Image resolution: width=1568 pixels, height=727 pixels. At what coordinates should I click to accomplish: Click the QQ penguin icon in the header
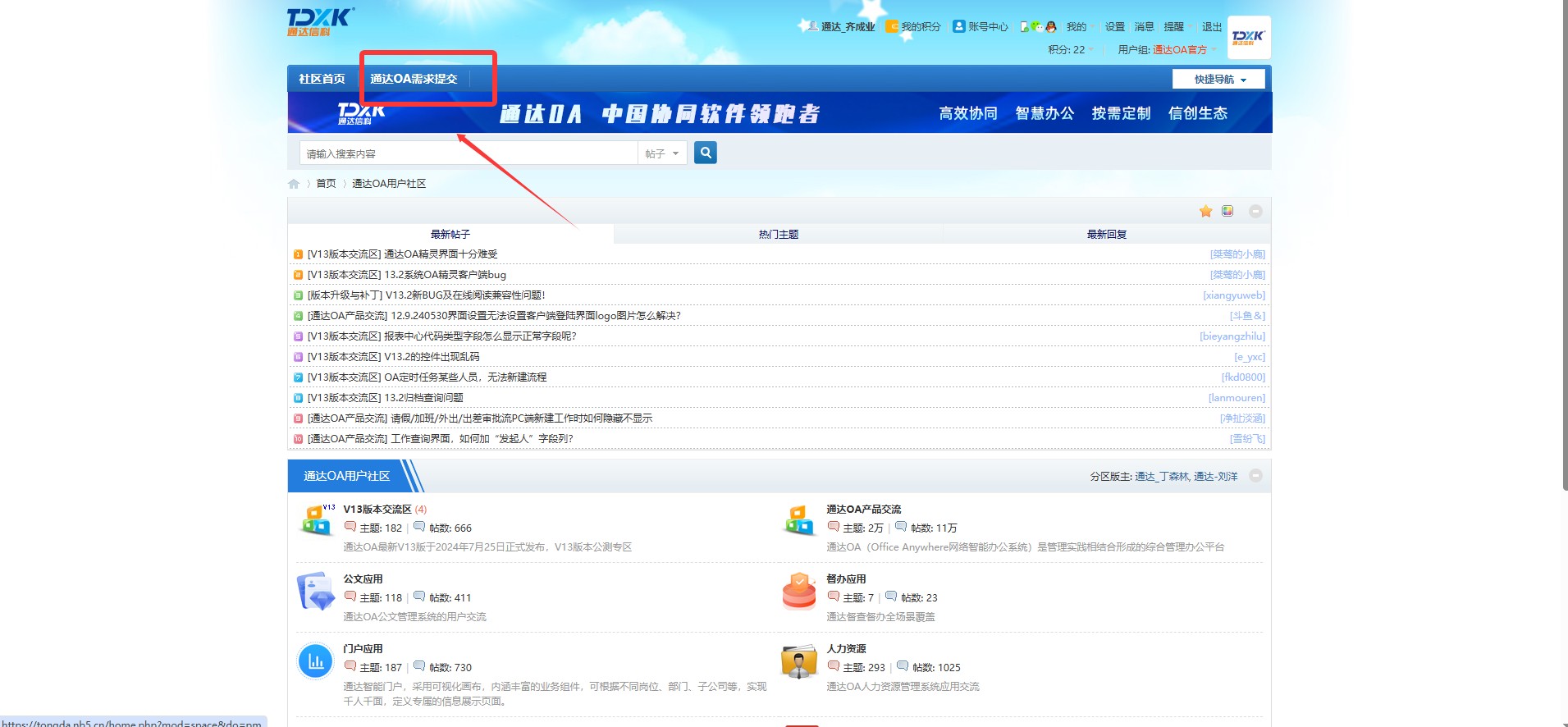click(x=1050, y=26)
